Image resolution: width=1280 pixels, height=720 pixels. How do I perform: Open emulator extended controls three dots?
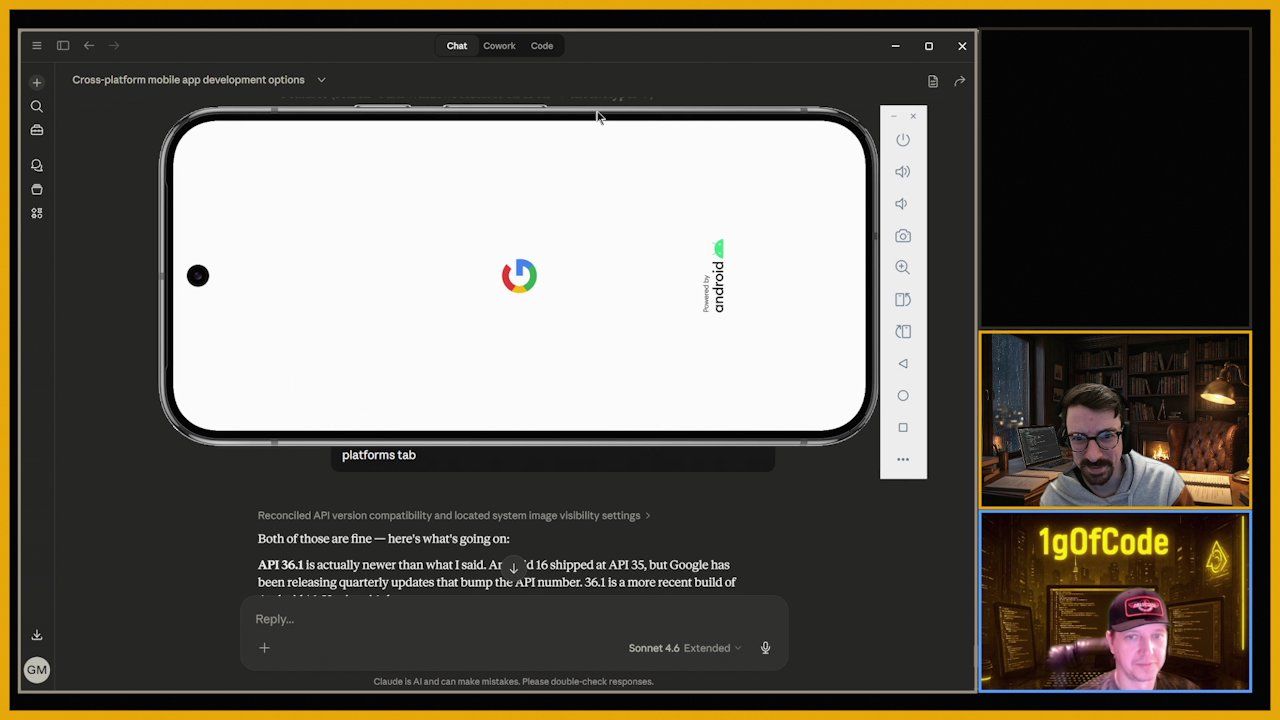click(903, 460)
